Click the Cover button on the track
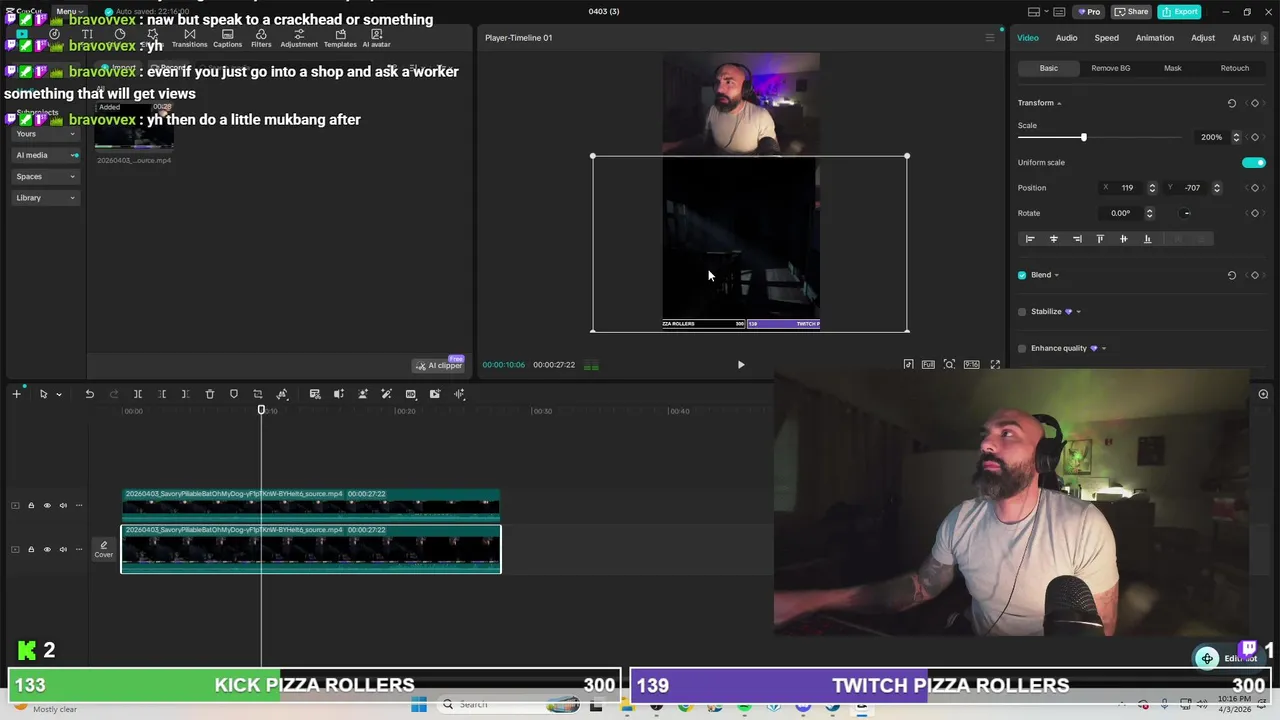This screenshot has width=1280, height=720. coord(104,549)
